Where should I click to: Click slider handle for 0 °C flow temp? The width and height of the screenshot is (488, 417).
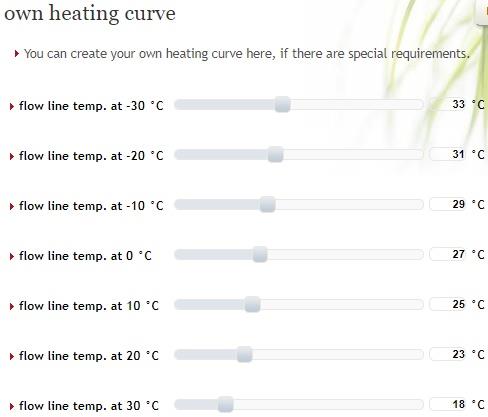click(260, 255)
